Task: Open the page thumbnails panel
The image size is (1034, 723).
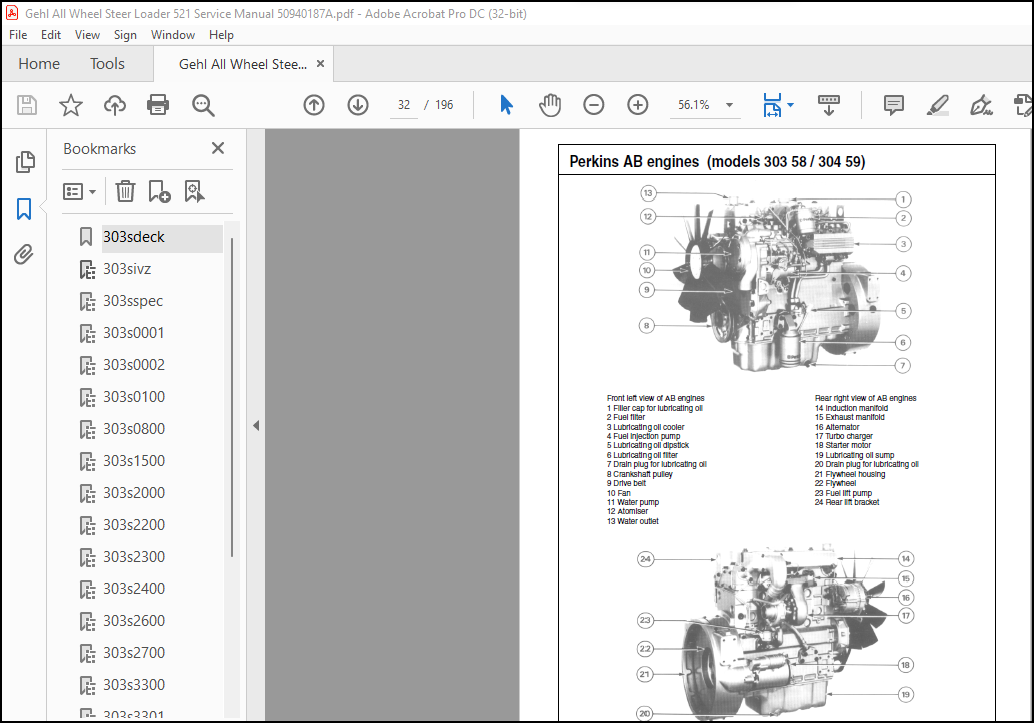Action: click(24, 162)
